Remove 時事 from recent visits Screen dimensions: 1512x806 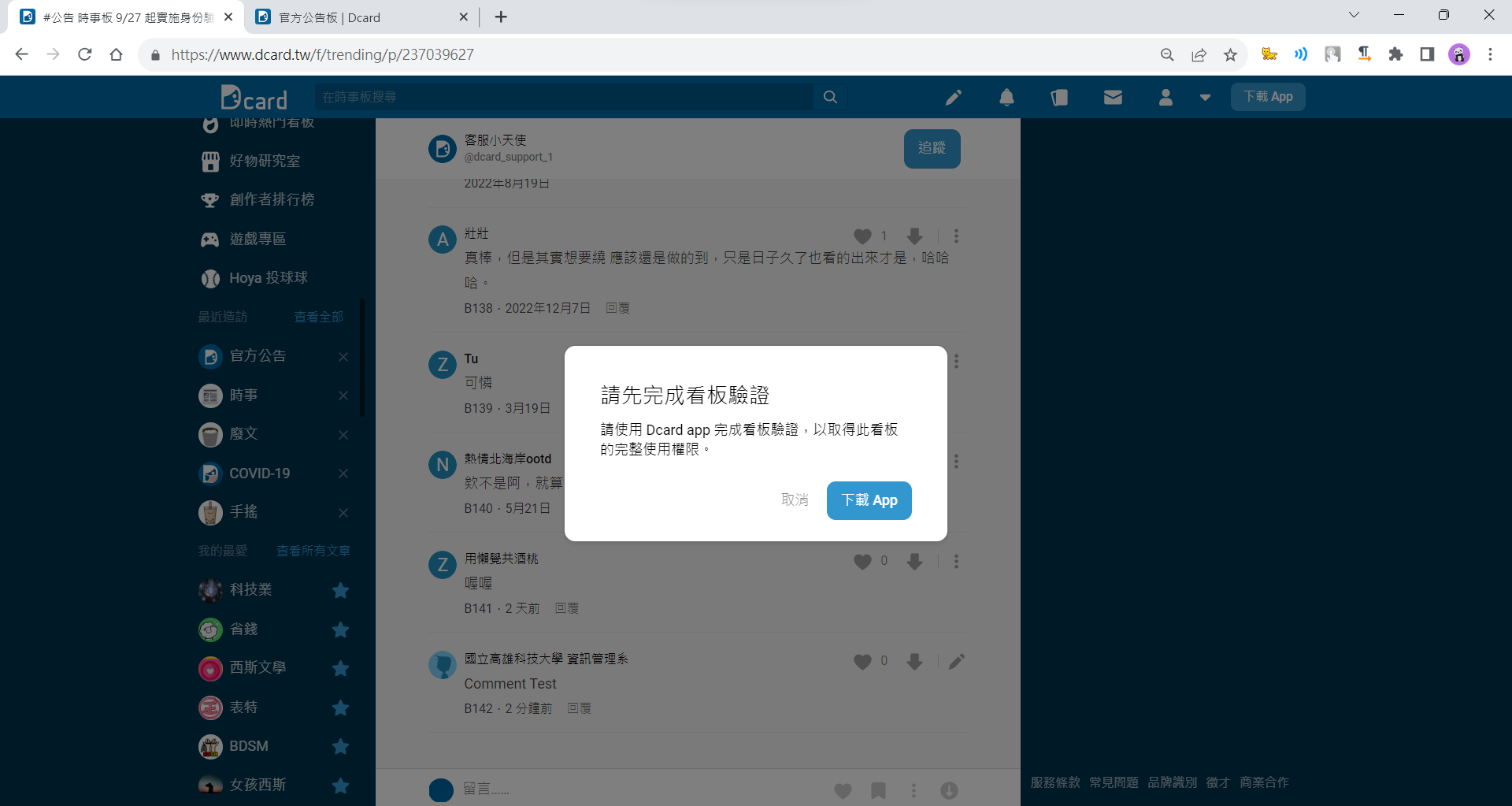click(343, 396)
